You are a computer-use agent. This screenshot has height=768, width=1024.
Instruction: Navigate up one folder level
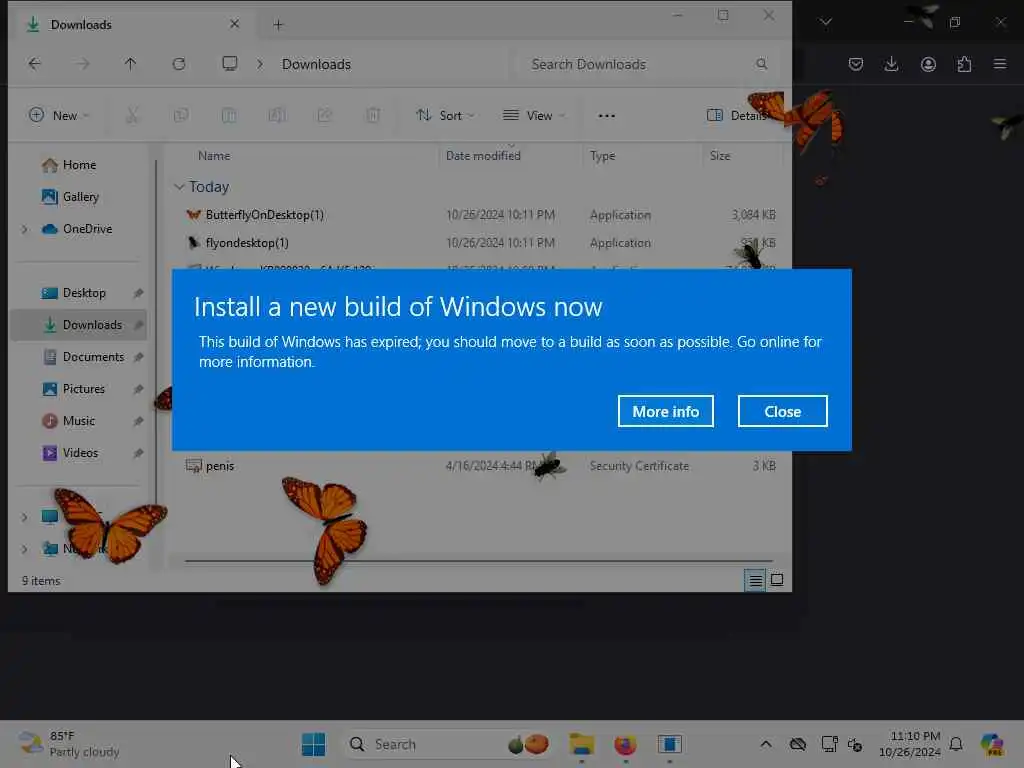tap(131, 64)
